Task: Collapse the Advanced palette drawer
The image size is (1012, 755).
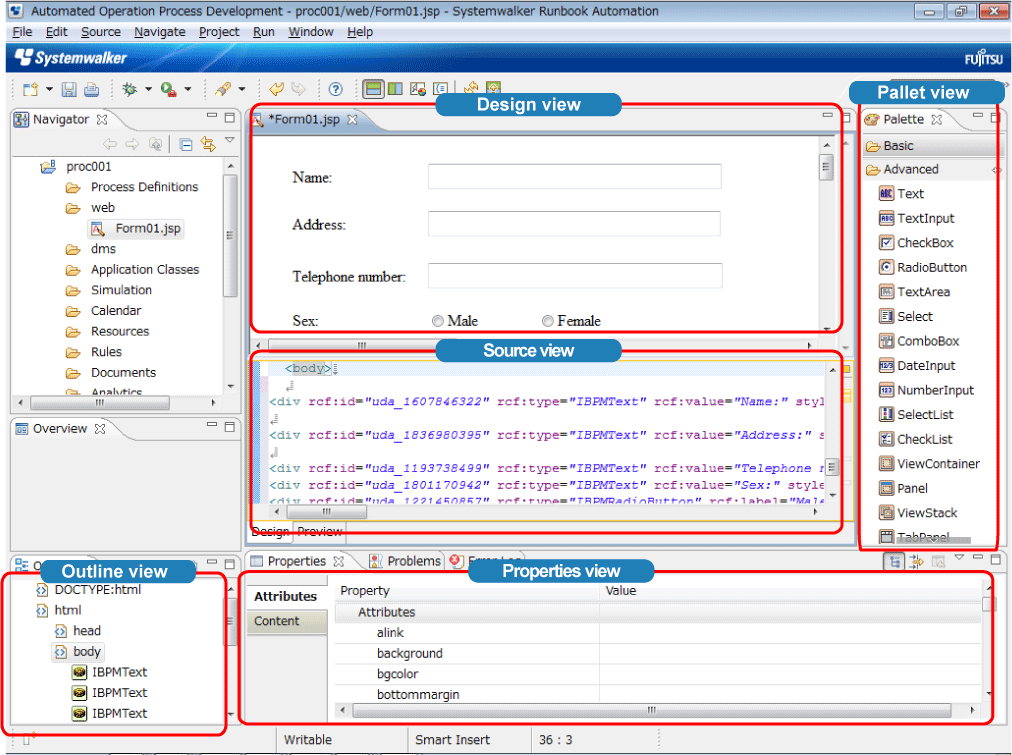Action: 910,170
